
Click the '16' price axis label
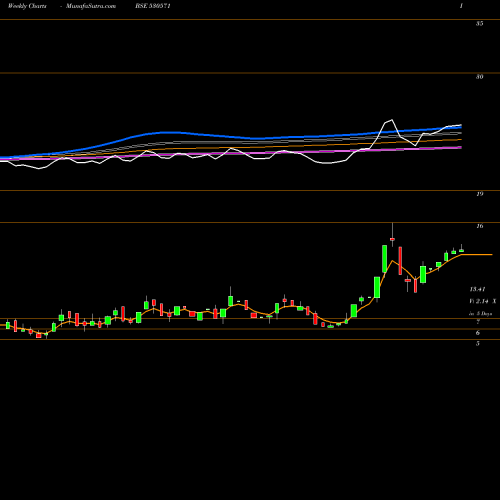(479, 226)
